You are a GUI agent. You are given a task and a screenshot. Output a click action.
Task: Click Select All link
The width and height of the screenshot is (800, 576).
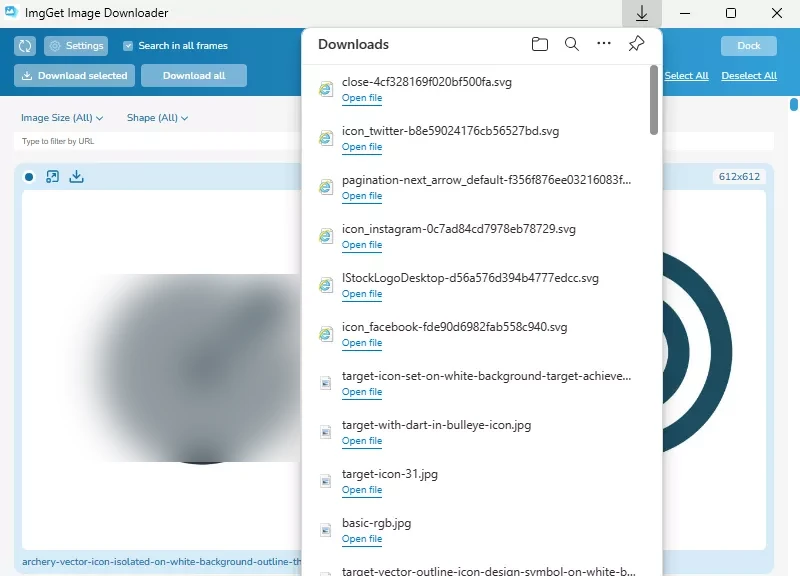pyautogui.click(x=686, y=76)
